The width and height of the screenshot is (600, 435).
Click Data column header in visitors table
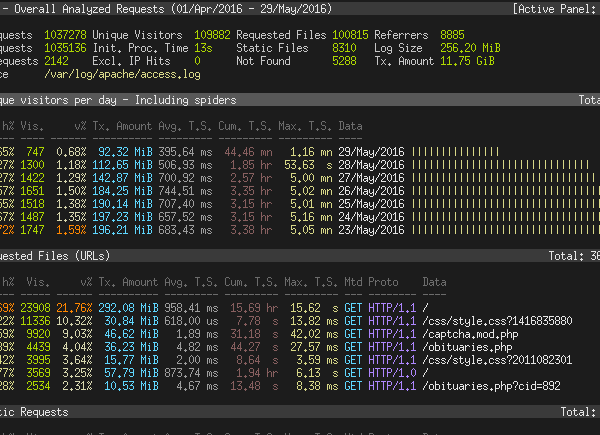pyautogui.click(x=350, y=126)
